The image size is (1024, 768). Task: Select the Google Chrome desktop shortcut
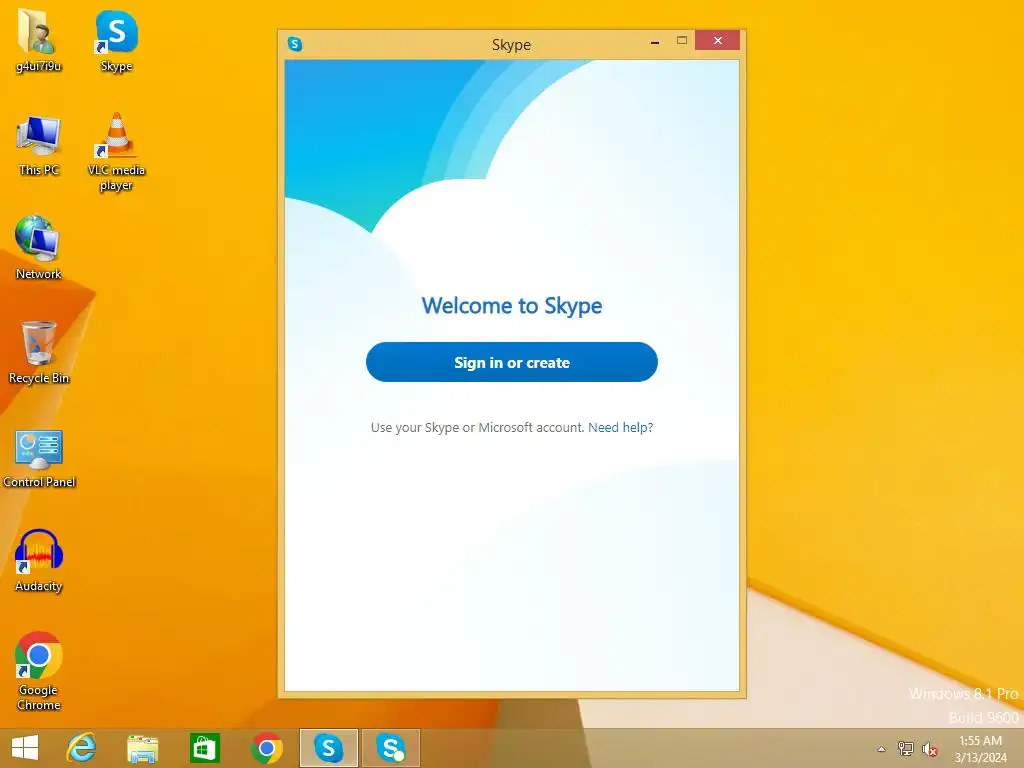39,671
